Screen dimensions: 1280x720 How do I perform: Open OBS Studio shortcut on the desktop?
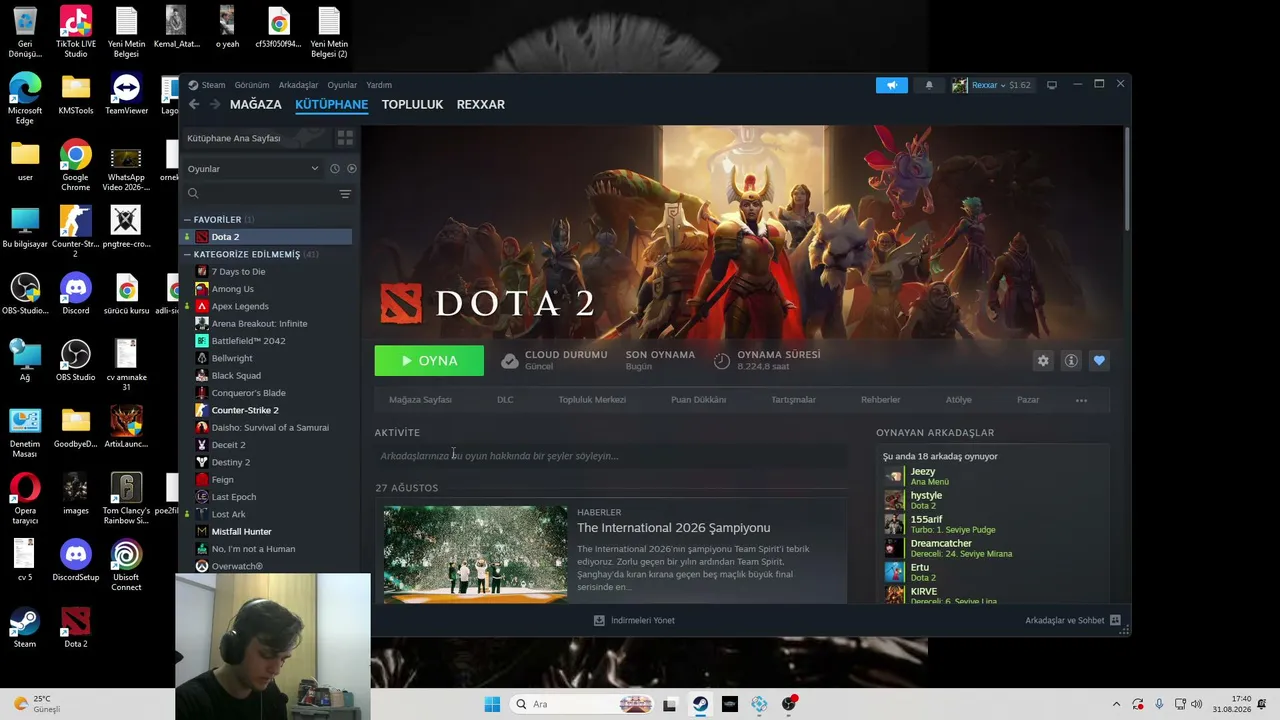pyautogui.click(x=75, y=361)
